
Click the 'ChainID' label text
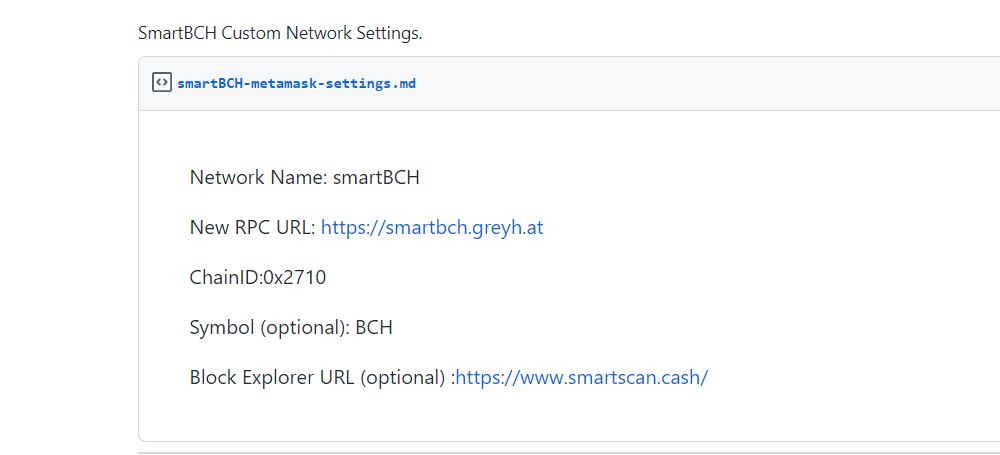[224, 278]
